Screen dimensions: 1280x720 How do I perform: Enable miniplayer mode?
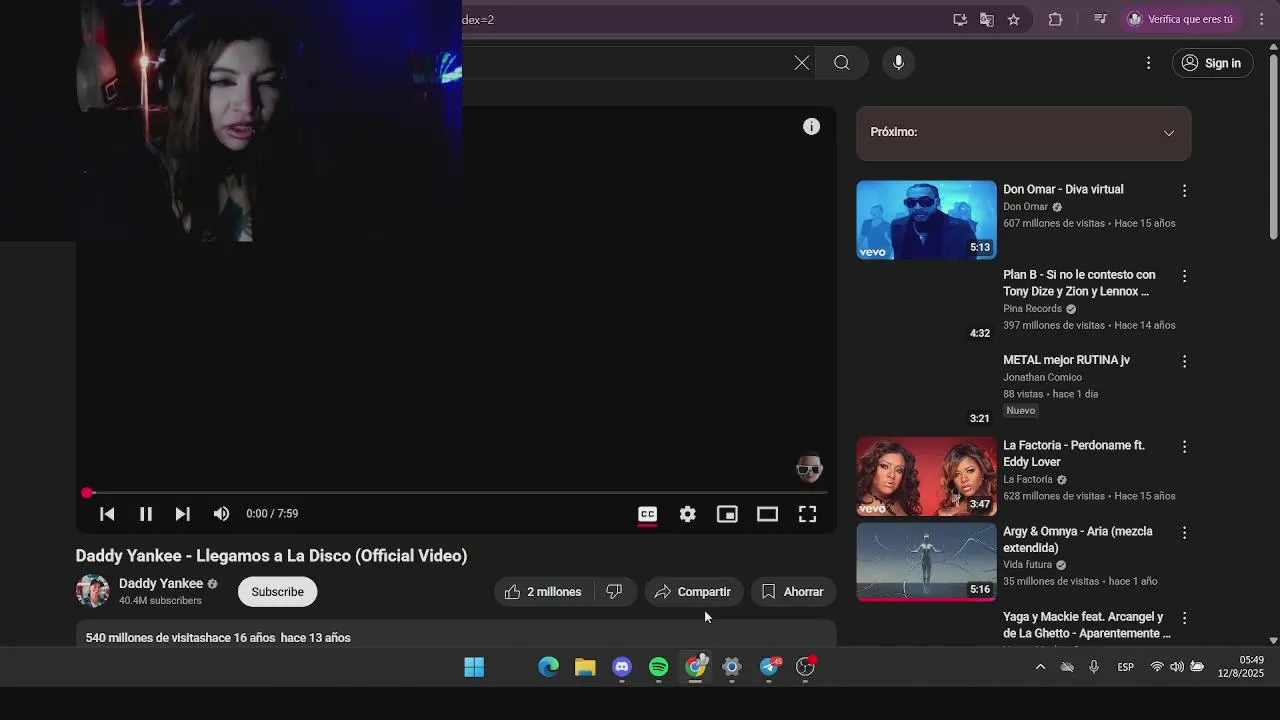[727, 514]
